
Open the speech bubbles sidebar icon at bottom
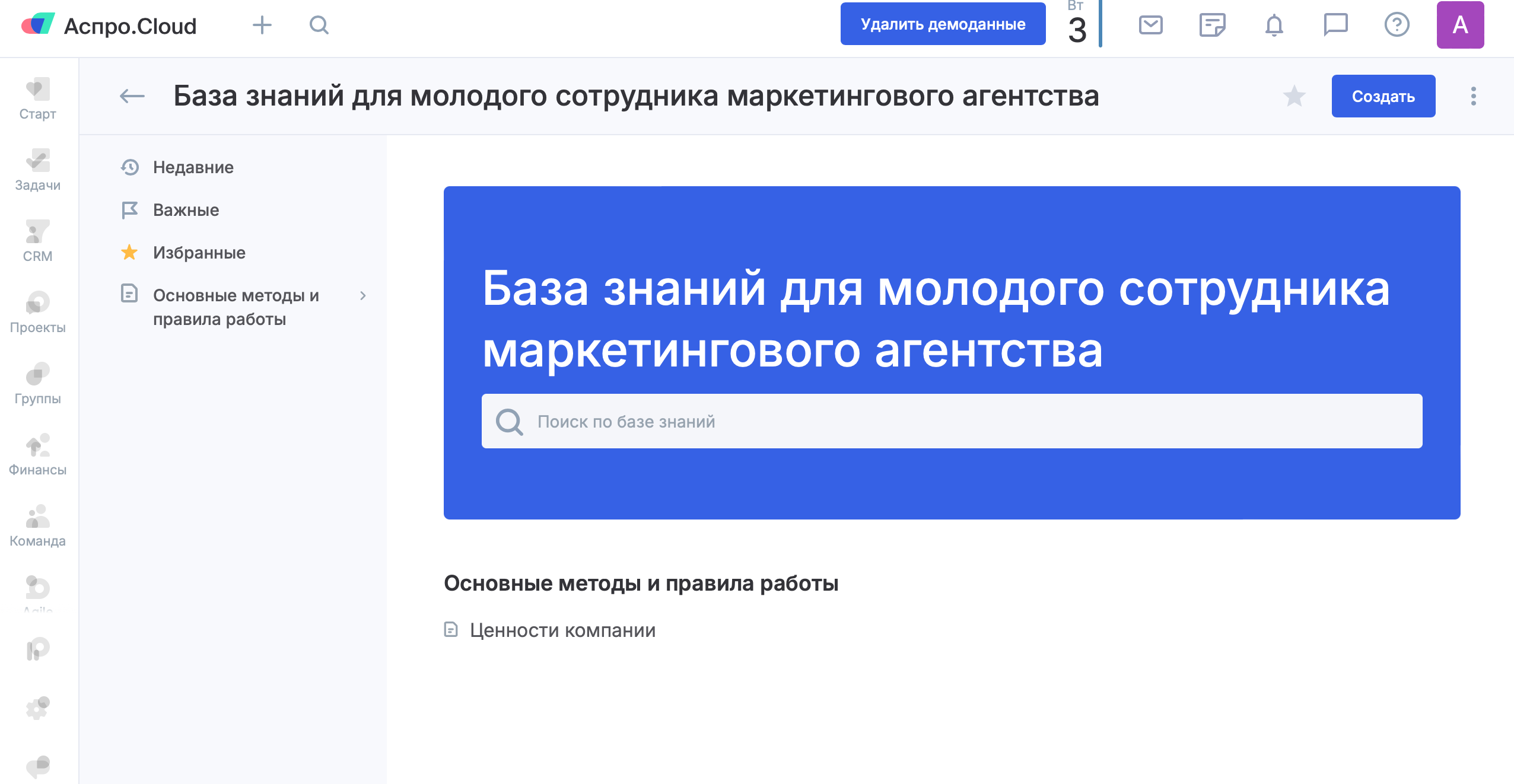[x=38, y=766]
